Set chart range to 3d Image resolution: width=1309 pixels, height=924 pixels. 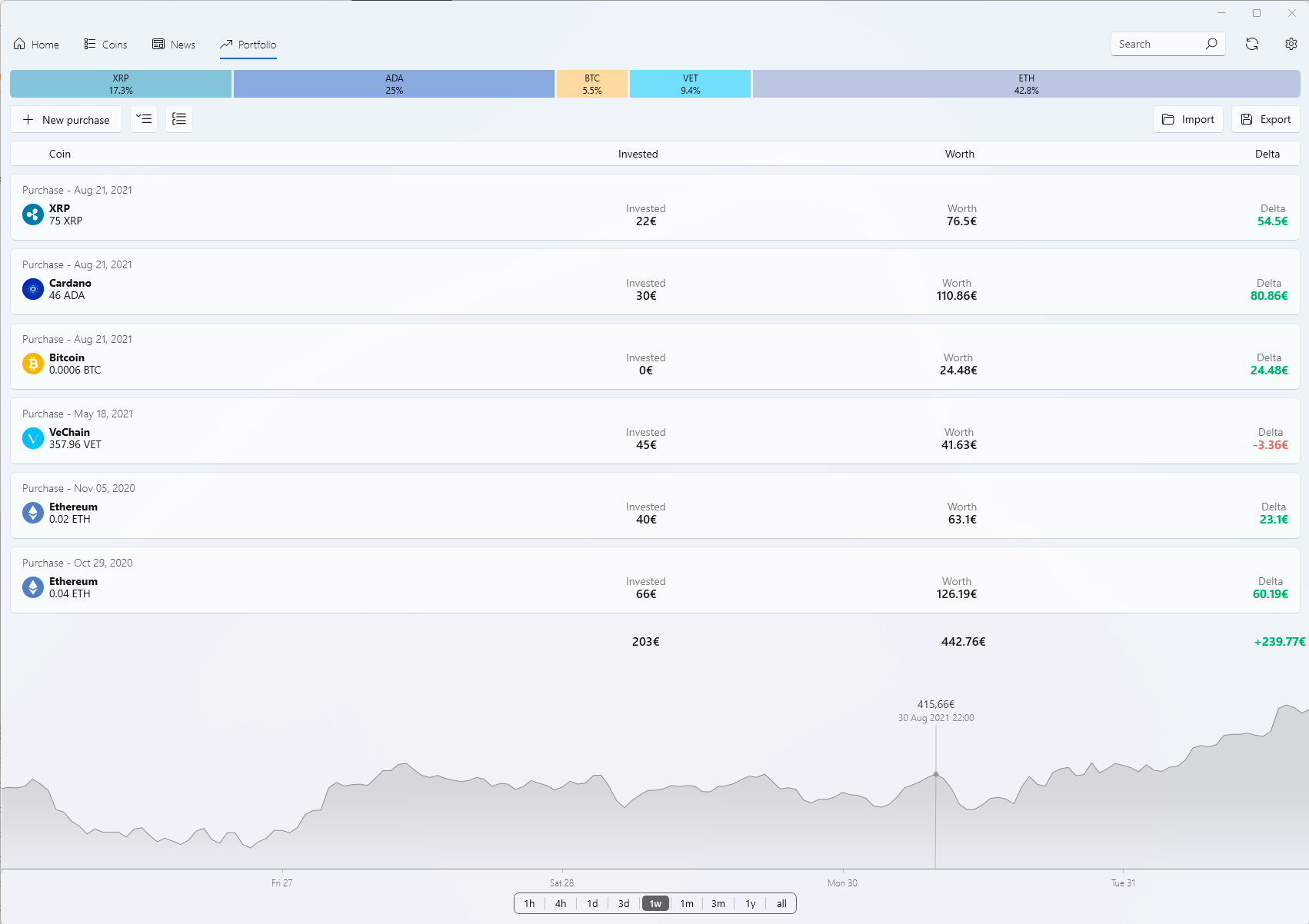[624, 903]
